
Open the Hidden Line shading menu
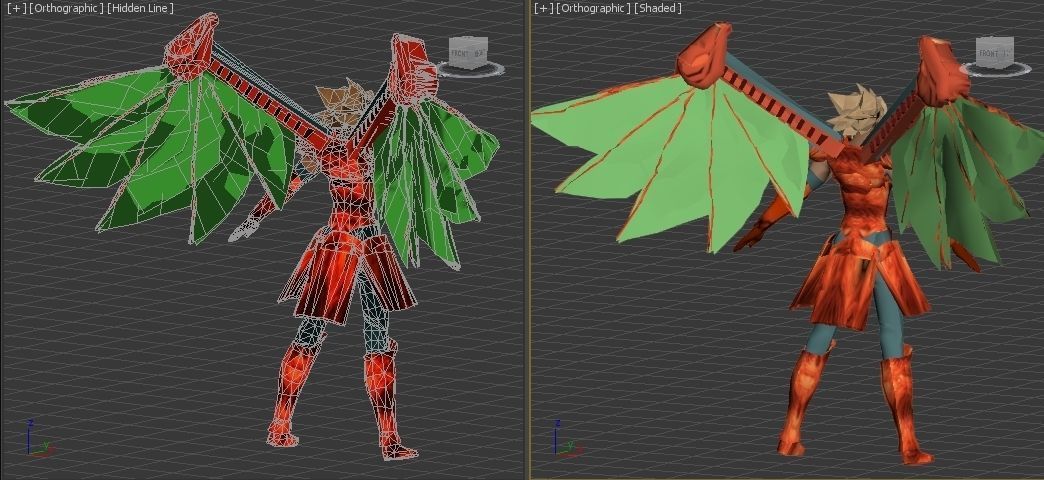tap(140, 9)
